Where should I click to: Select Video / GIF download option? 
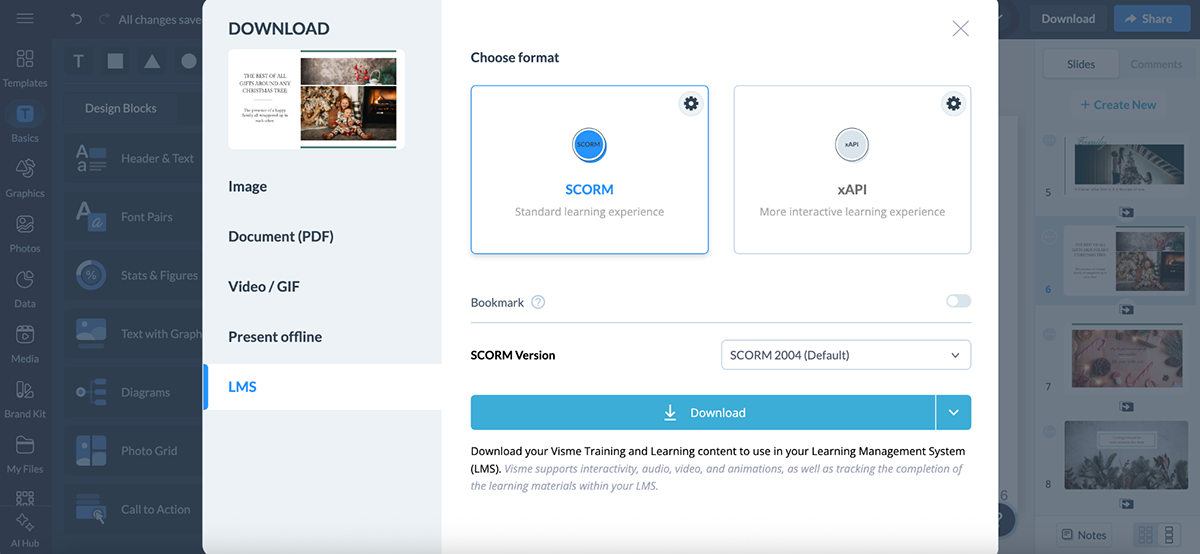coord(264,287)
